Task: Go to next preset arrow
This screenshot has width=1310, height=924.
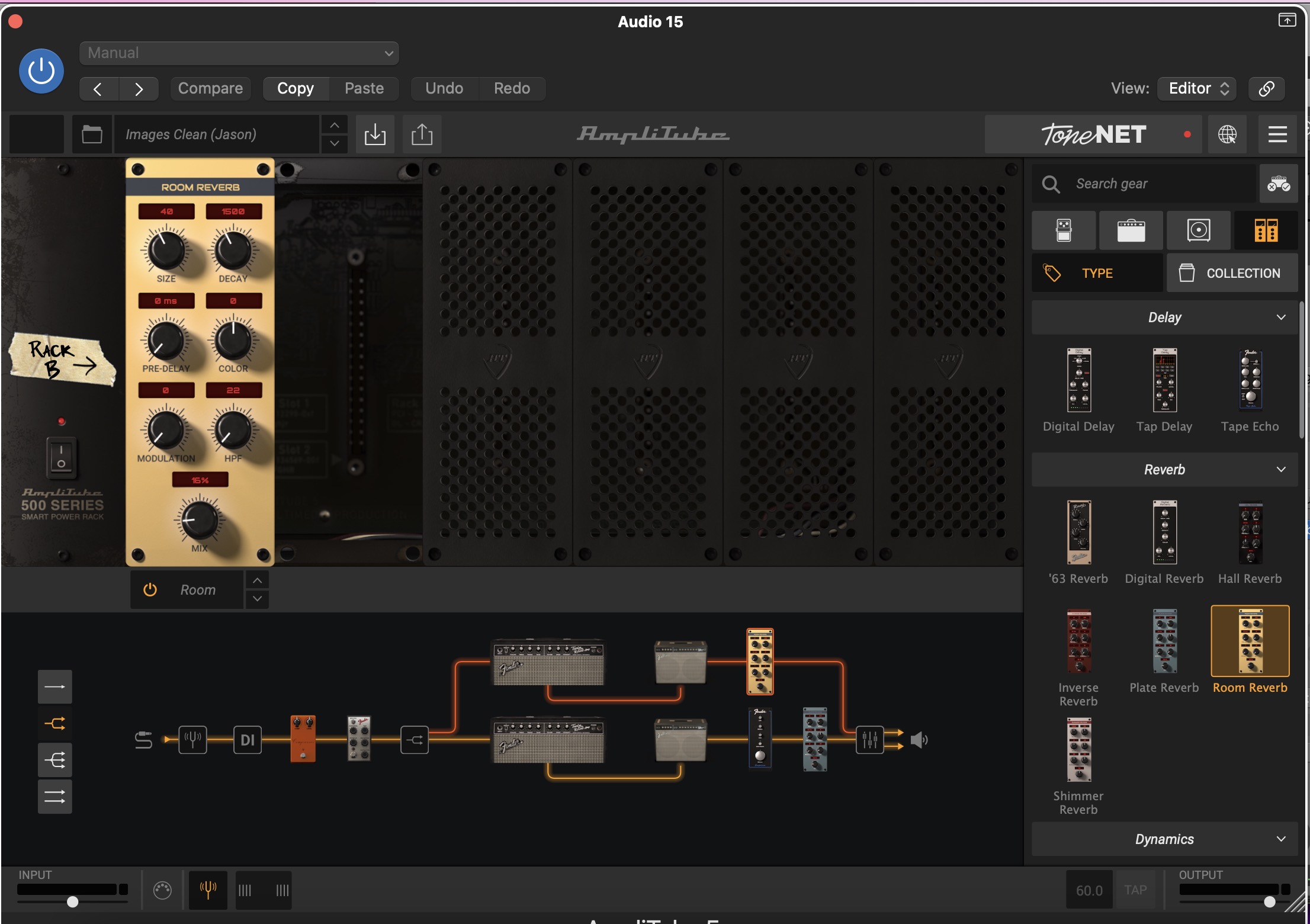Action: 139,89
